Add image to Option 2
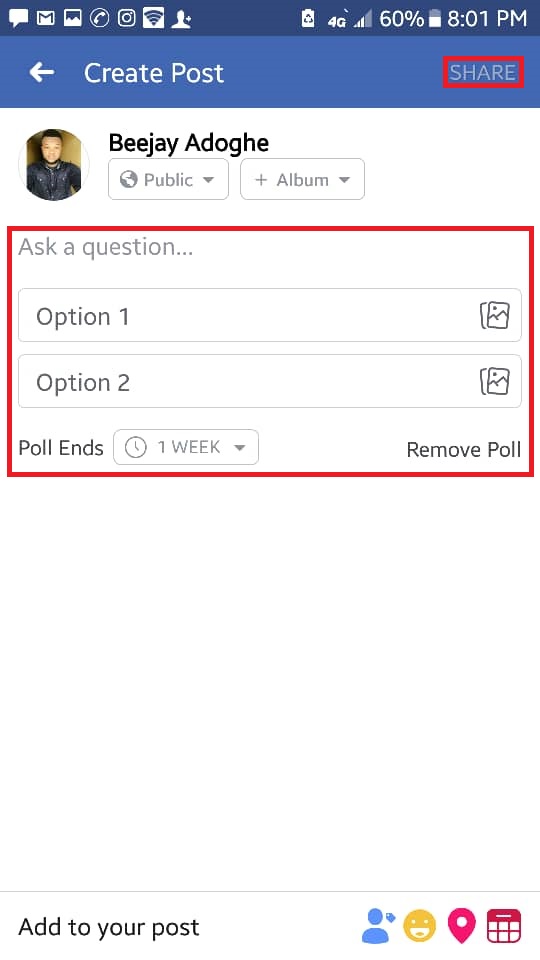This screenshot has height=960, width=540. click(495, 382)
